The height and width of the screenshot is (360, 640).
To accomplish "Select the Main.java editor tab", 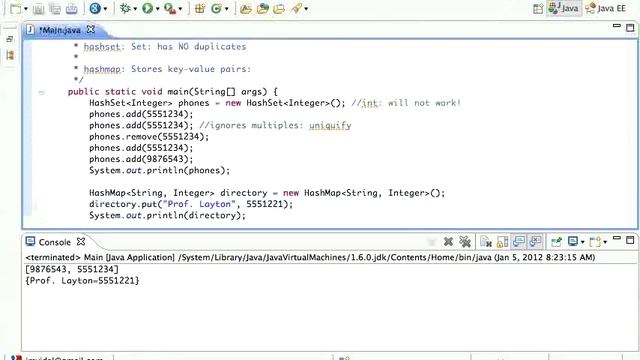I will pyautogui.click(x=60, y=30).
